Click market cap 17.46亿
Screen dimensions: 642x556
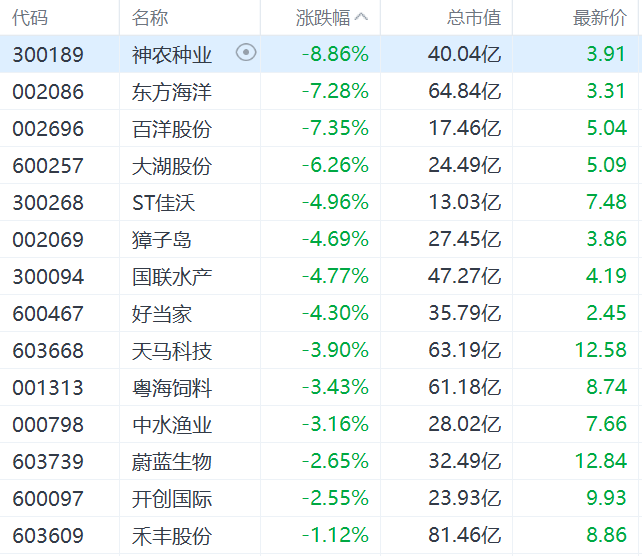[x=464, y=128]
